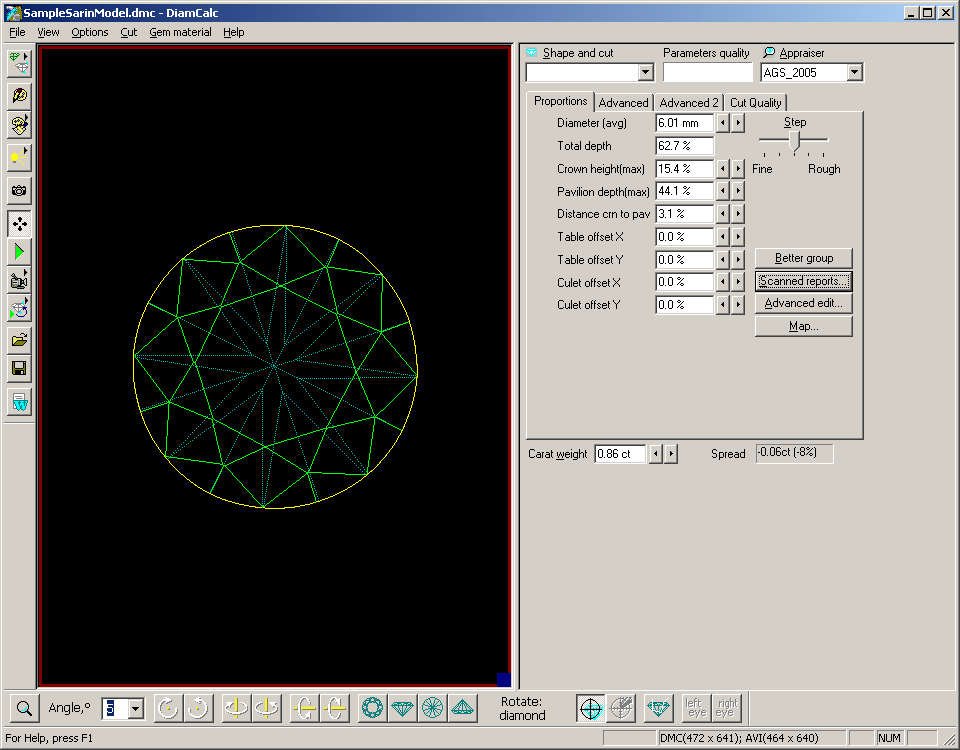Switch to the Cut Quality tab

tap(755, 102)
